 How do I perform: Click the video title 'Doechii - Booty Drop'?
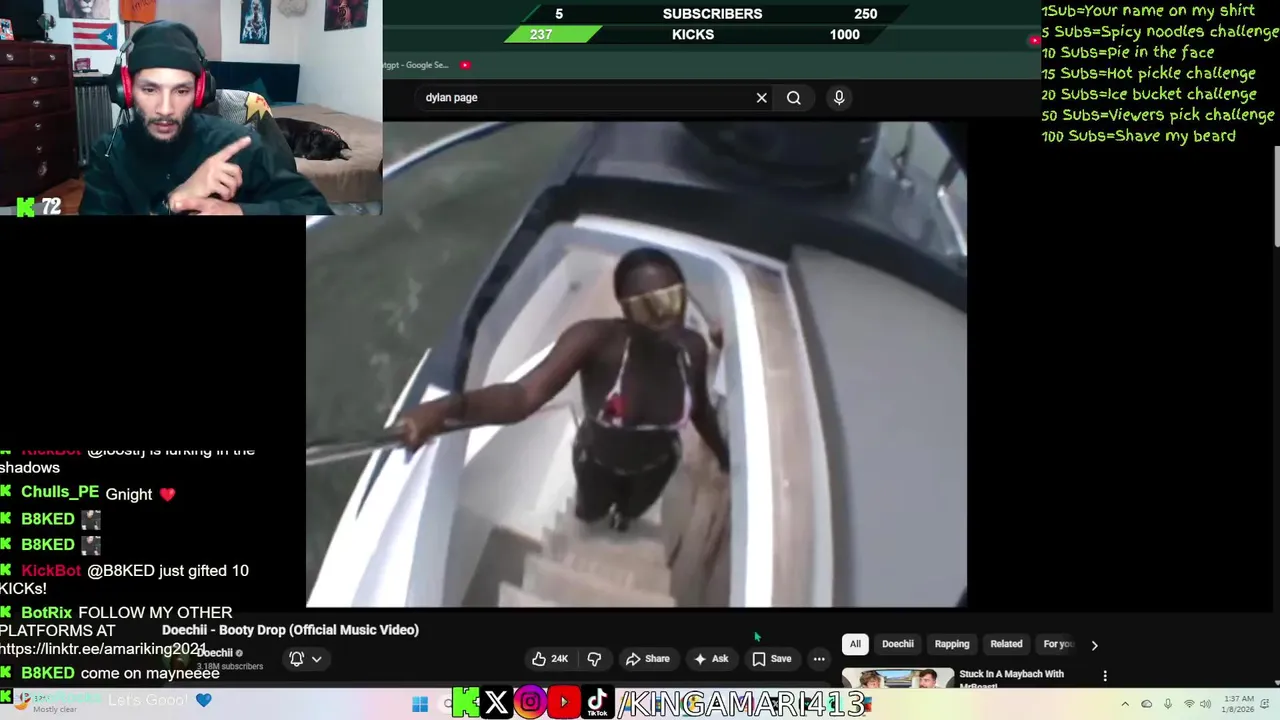(290, 630)
